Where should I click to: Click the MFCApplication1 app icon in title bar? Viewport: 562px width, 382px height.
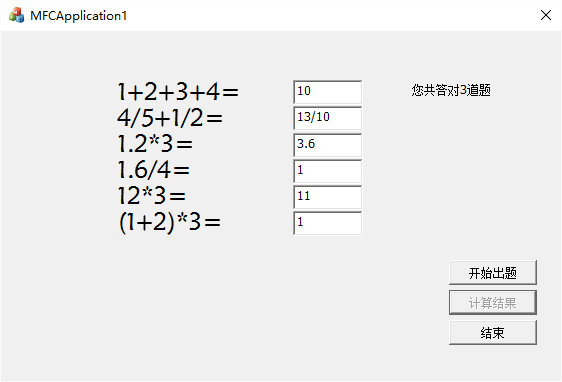16,15
